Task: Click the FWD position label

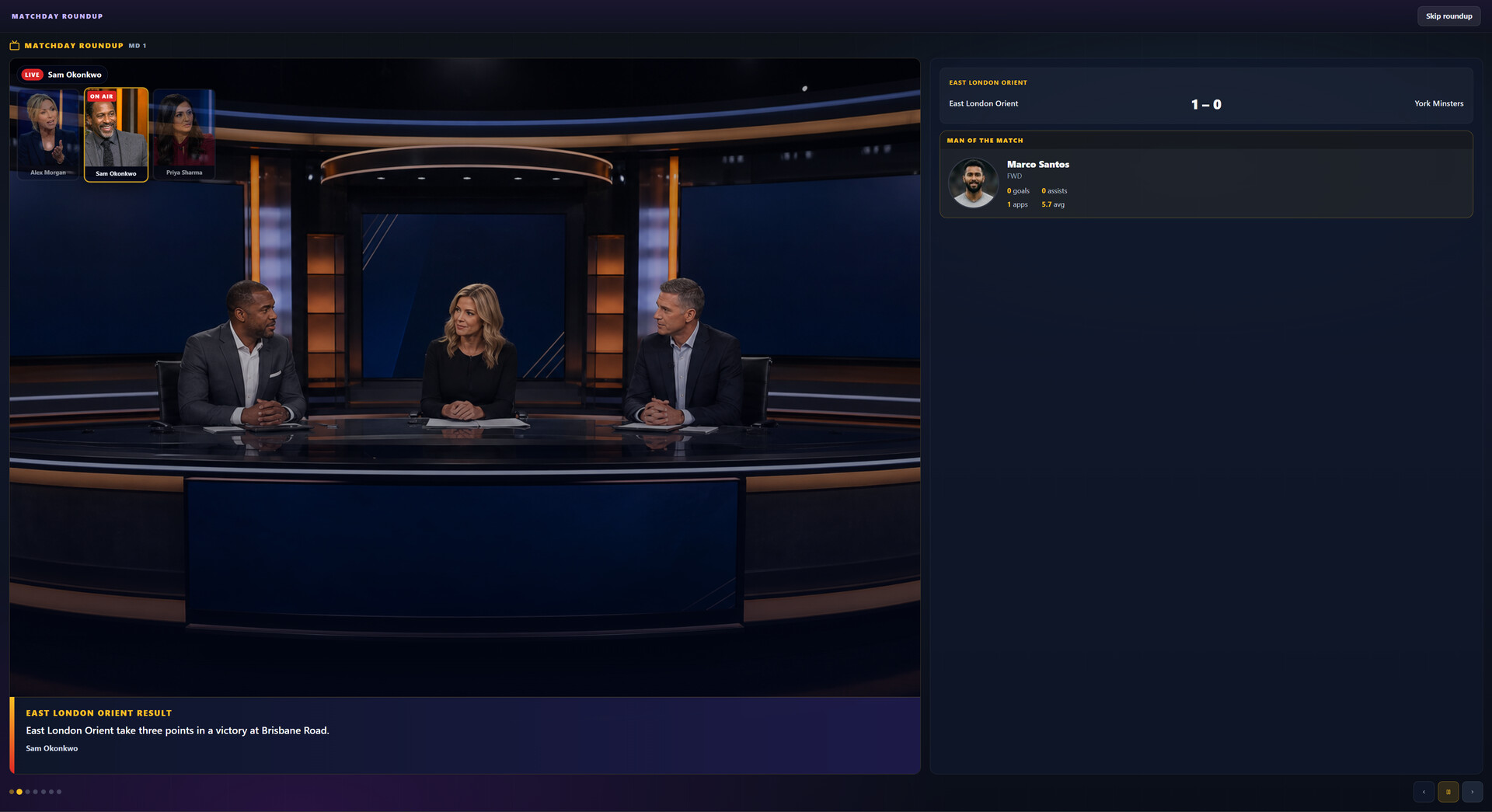Action: (1014, 176)
